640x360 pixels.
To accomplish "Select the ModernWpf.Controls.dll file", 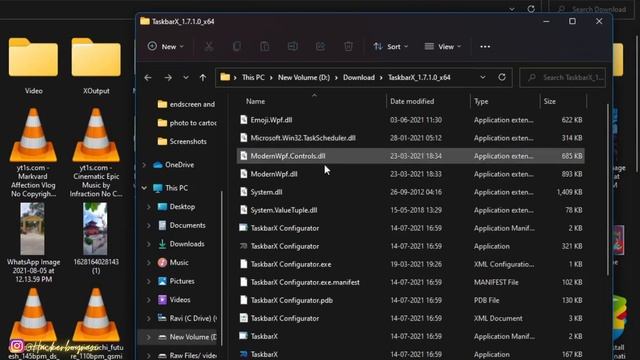I will [x=410, y=156].
